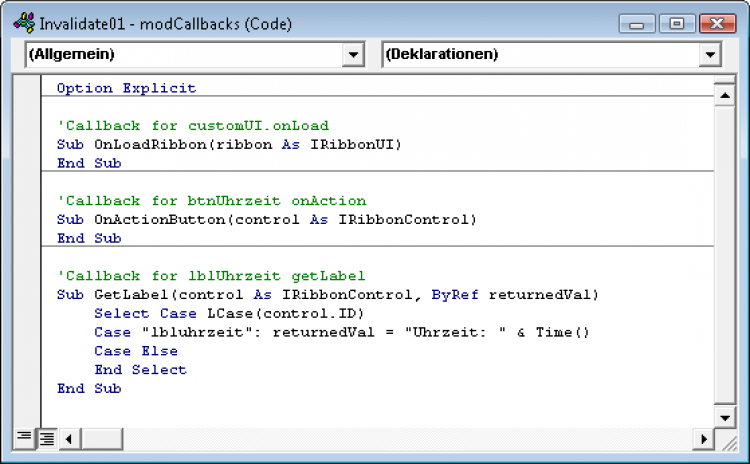Viewport: 750px width, 464px height.
Task: Place cursor in Option Explicit line
Action: (x=126, y=88)
